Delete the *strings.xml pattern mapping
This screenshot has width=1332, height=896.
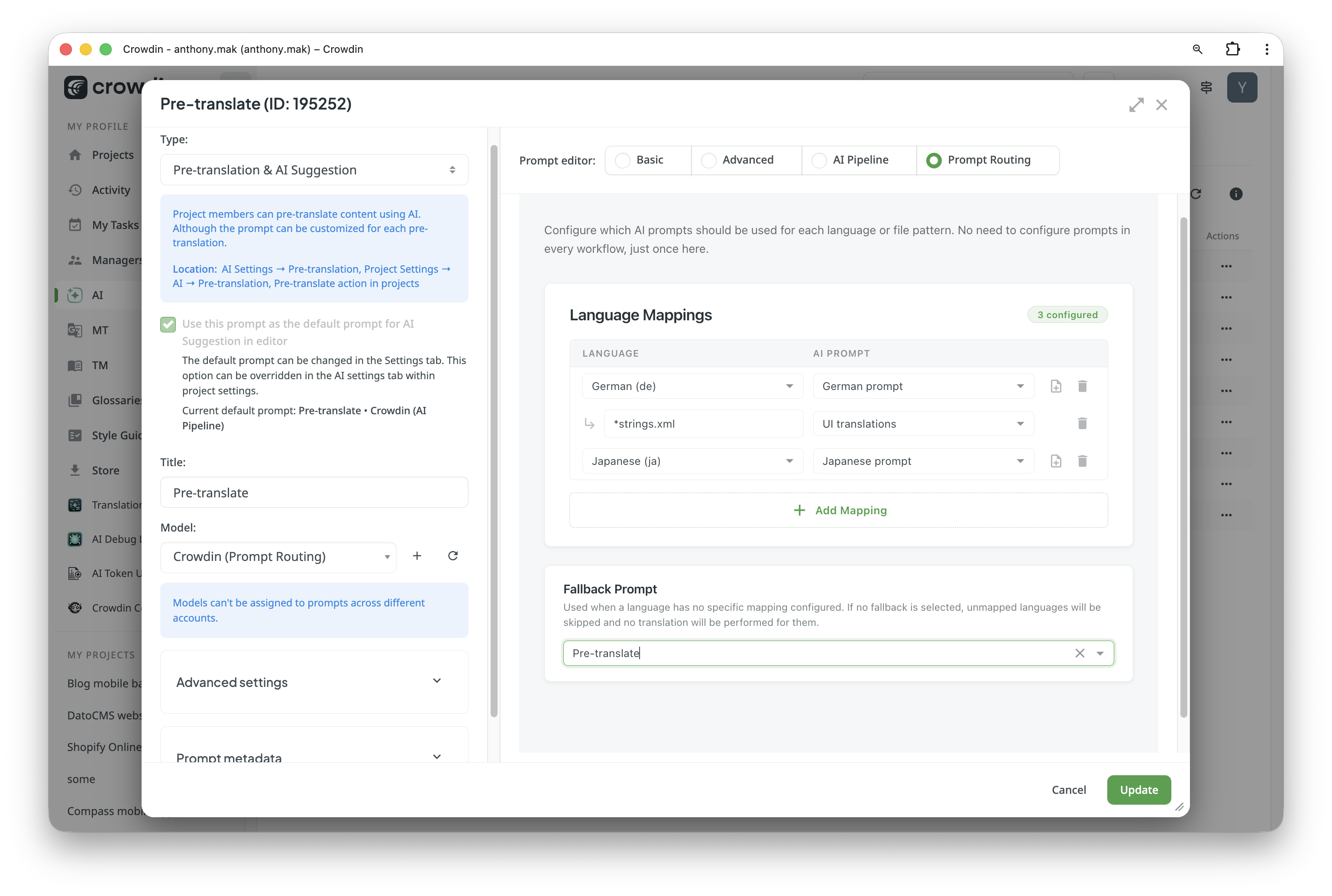point(1082,423)
